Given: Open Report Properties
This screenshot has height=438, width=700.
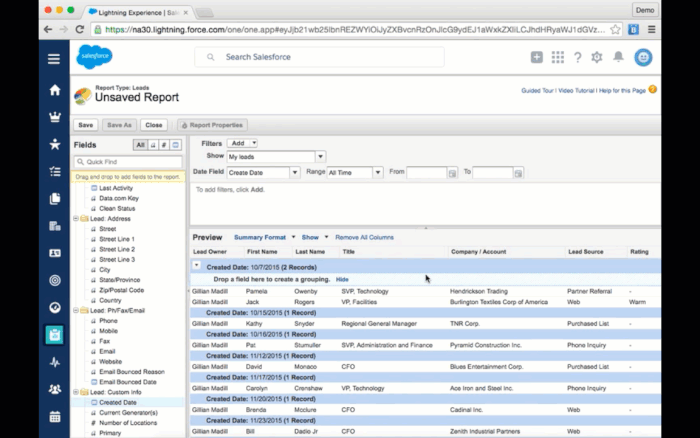Looking at the screenshot, I should click(x=212, y=125).
